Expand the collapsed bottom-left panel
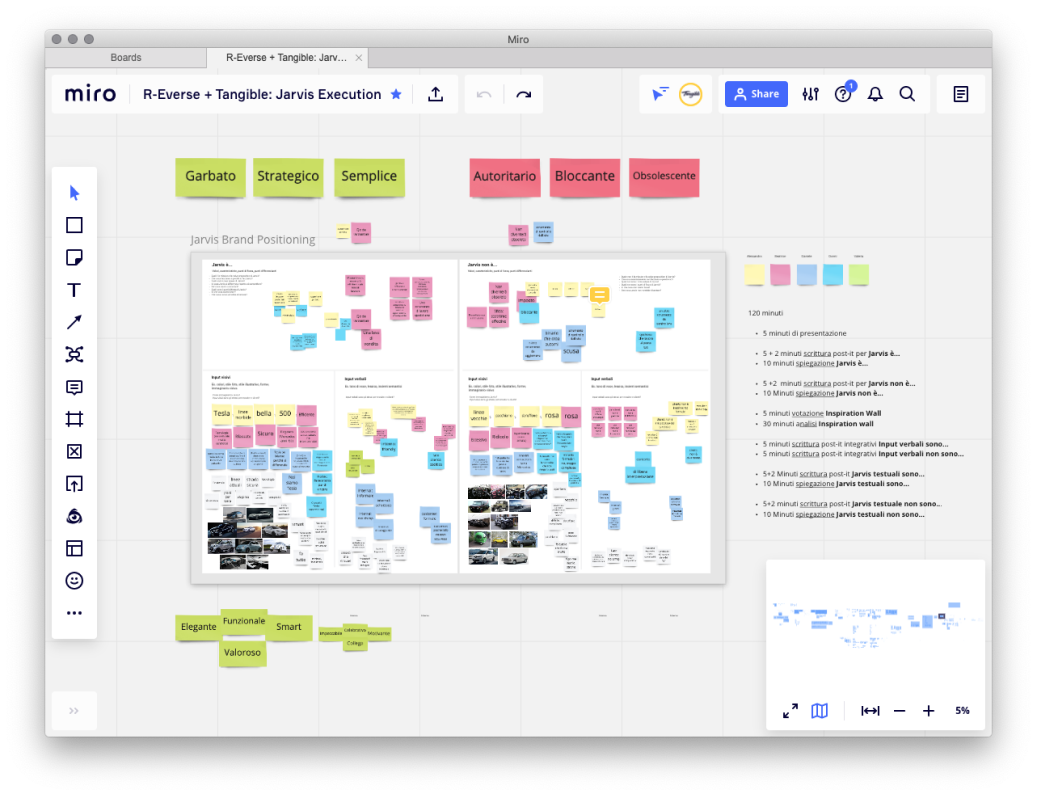Viewport: 1037px width, 796px height. coord(74,711)
